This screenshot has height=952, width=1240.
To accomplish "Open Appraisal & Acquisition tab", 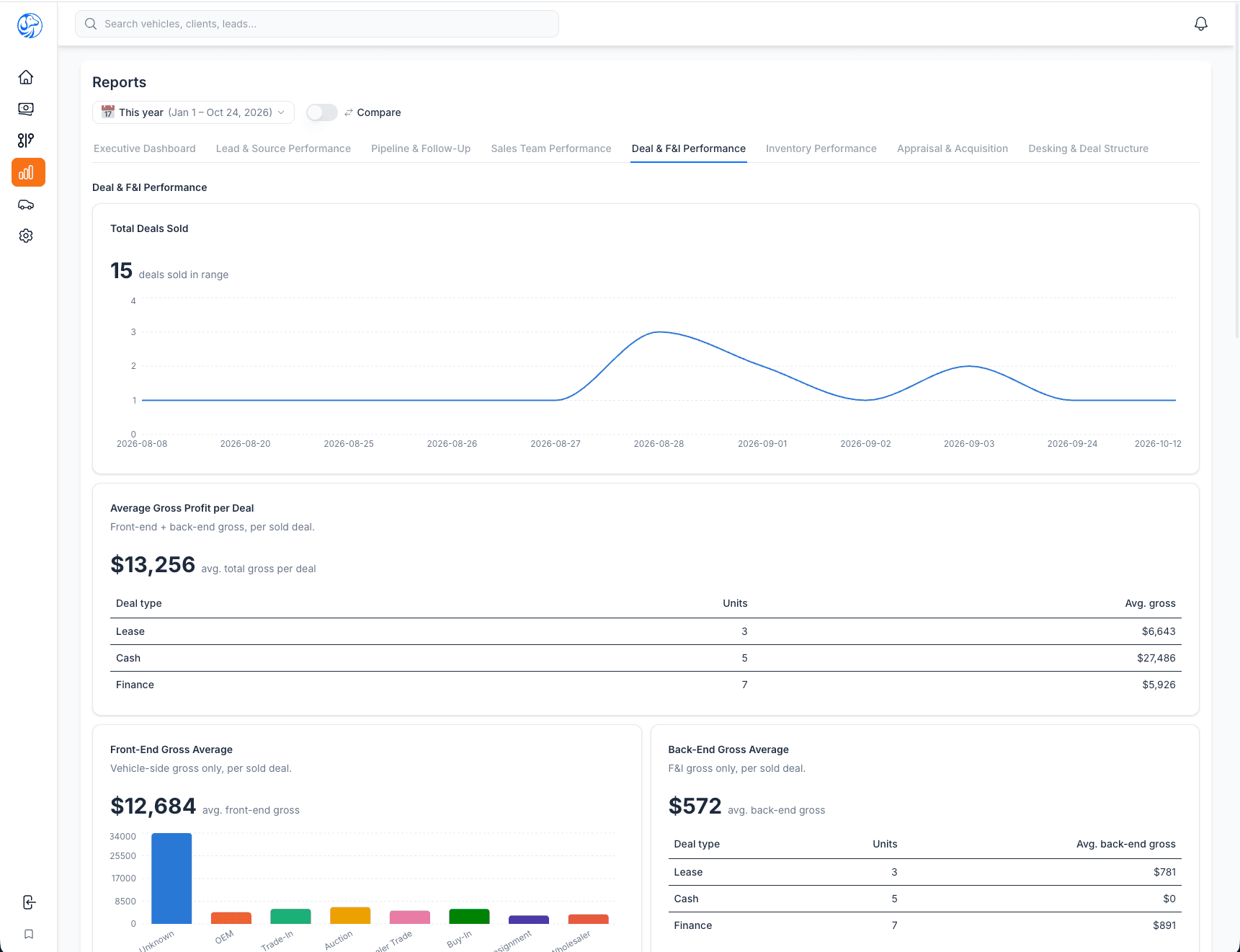I will (953, 148).
